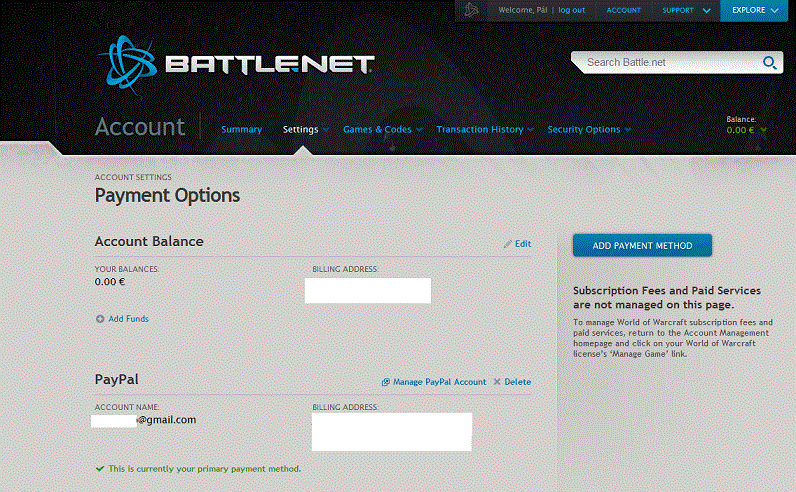This screenshot has width=796, height=492.
Task: Click the plus icon beside Add Funds
Action: pyautogui.click(x=100, y=319)
